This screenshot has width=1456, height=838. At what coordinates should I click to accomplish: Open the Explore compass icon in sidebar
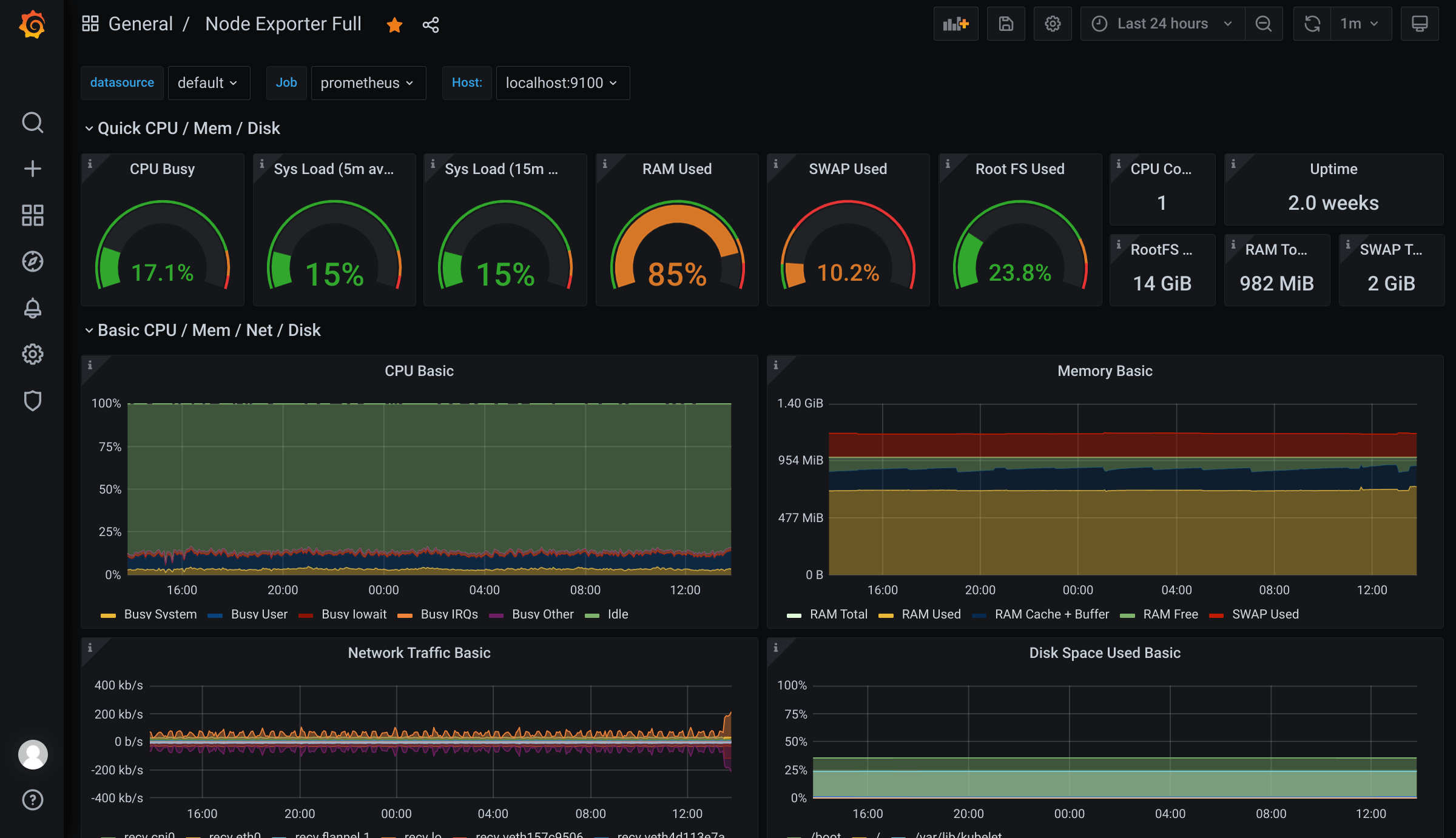pos(33,261)
